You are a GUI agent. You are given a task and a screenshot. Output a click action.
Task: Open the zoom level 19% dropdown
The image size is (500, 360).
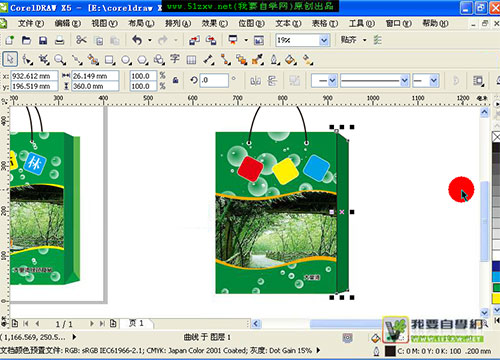click(324, 40)
